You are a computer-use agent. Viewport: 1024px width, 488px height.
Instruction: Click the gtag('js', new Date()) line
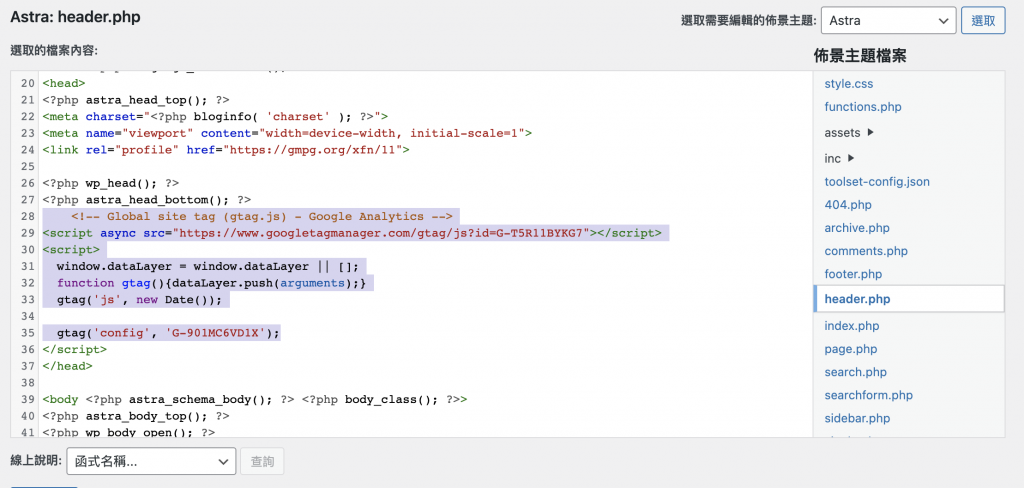[x=139, y=299]
